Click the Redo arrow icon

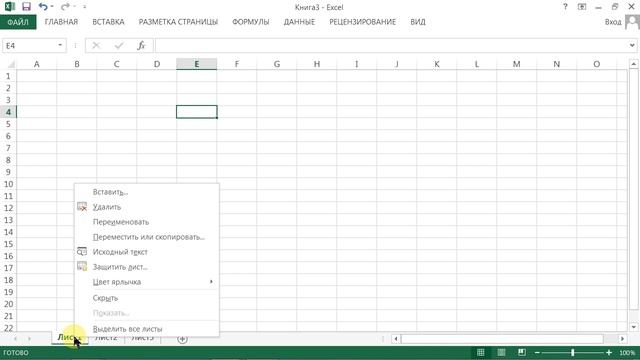click(65, 7)
